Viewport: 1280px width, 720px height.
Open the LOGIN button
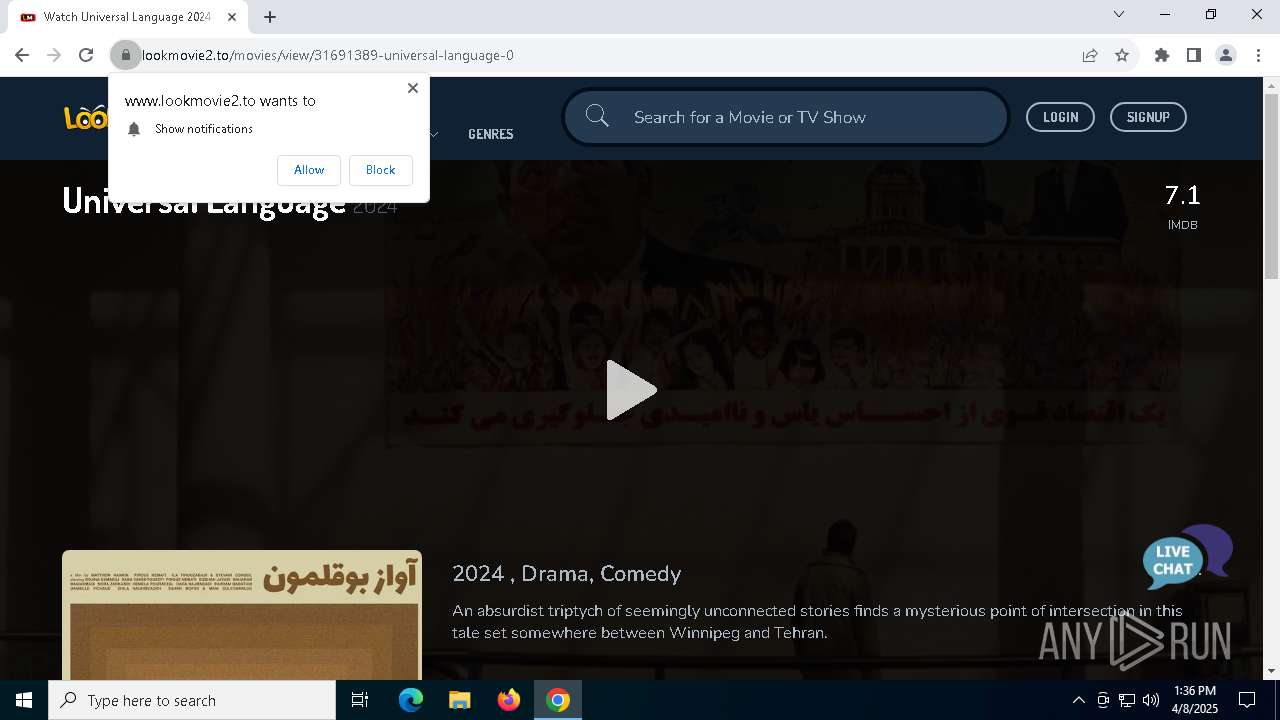[1060, 117]
